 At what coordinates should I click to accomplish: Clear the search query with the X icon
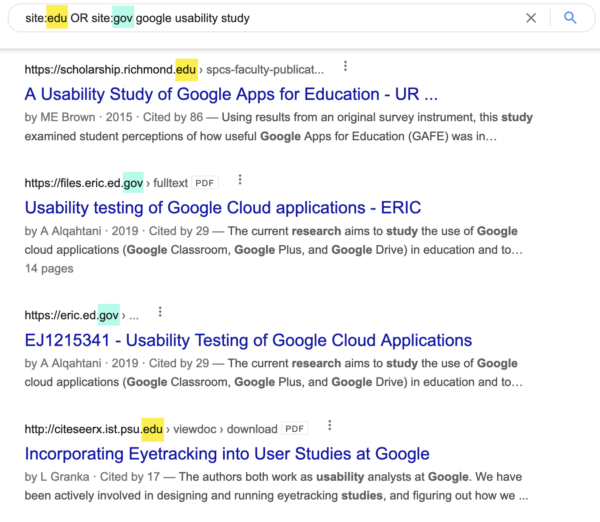531,18
